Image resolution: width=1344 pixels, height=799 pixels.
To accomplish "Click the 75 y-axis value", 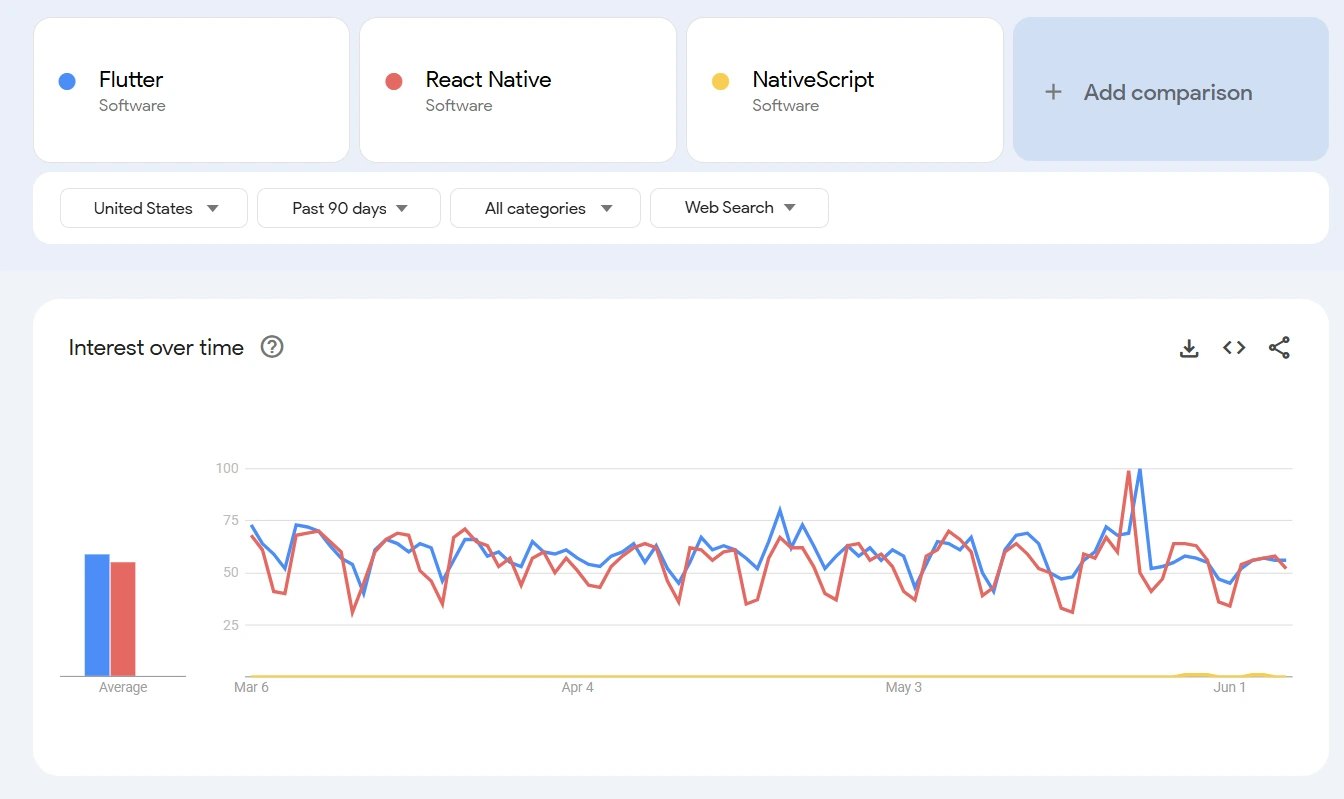I will 231,520.
